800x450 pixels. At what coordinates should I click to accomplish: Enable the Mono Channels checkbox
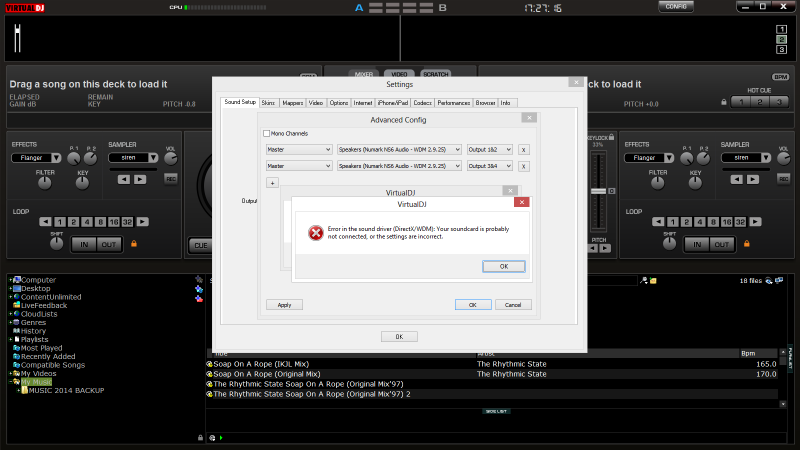267,133
